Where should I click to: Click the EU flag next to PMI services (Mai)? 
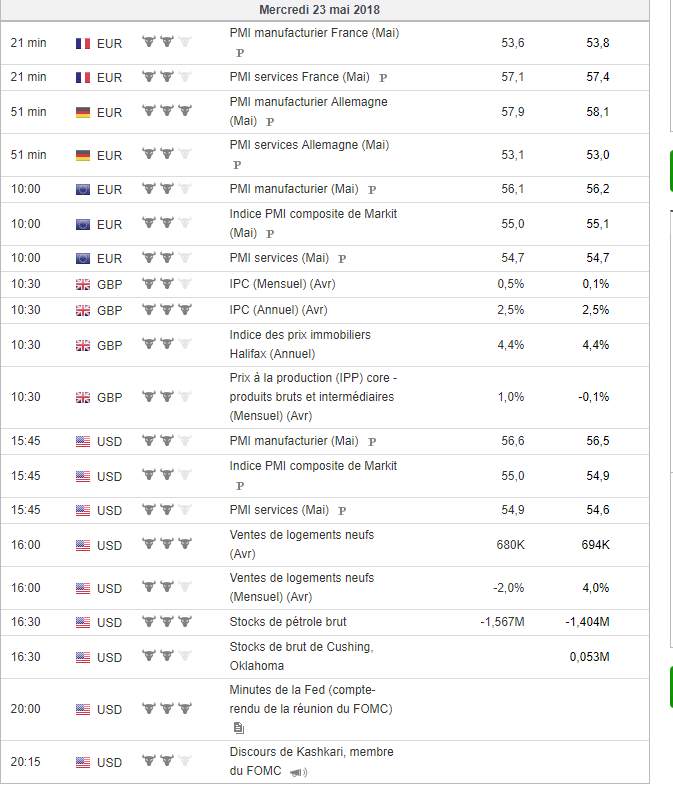[x=83, y=259]
